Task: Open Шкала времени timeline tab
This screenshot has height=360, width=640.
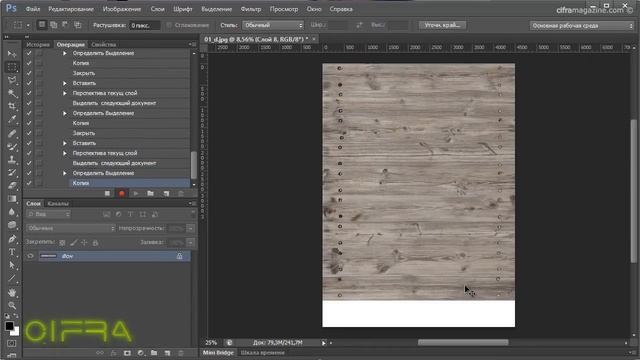Action: (262, 353)
